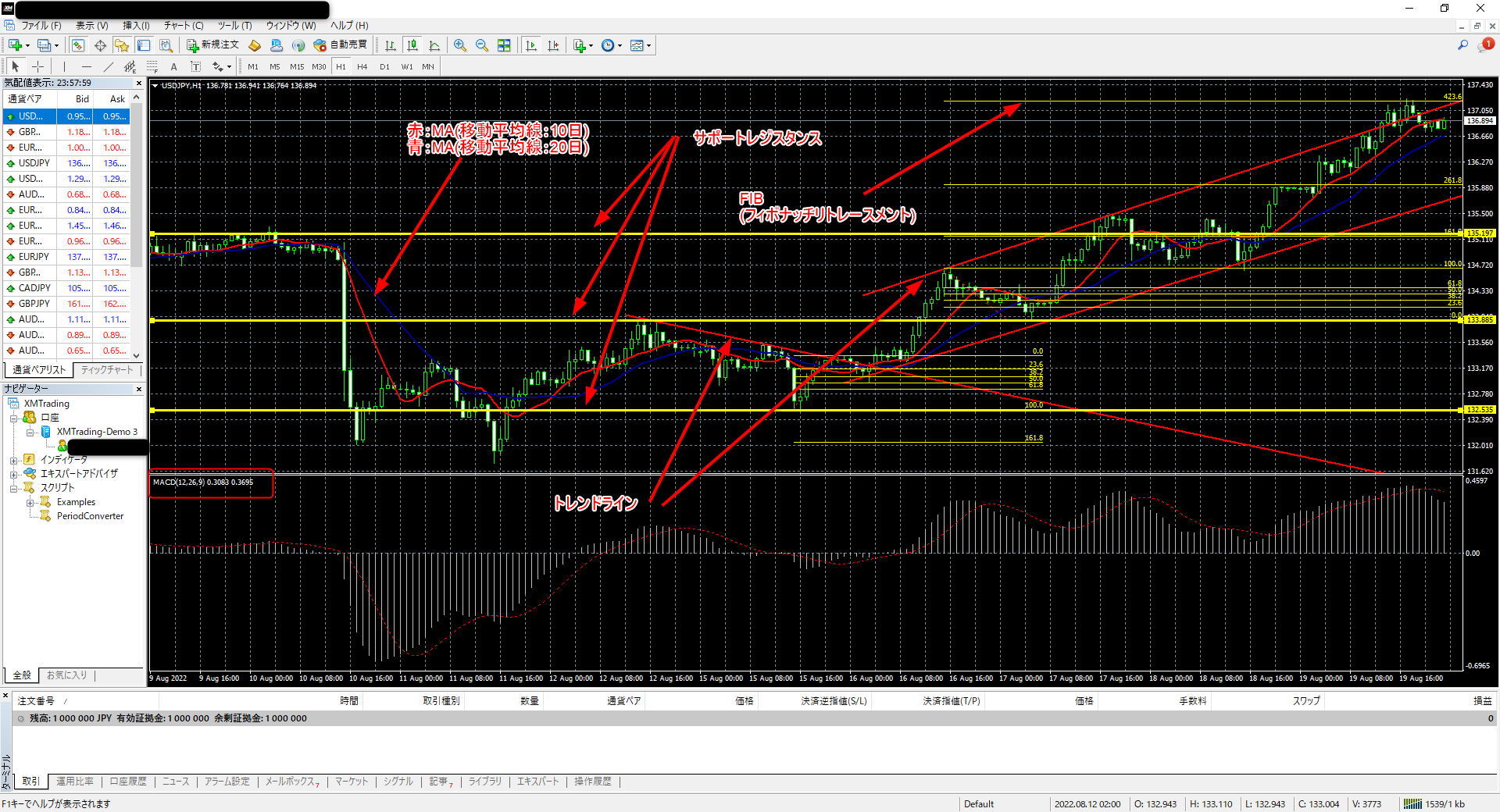The height and width of the screenshot is (812, 1500).
Task: Select the crosshair cursor tool
Action: 37,66
